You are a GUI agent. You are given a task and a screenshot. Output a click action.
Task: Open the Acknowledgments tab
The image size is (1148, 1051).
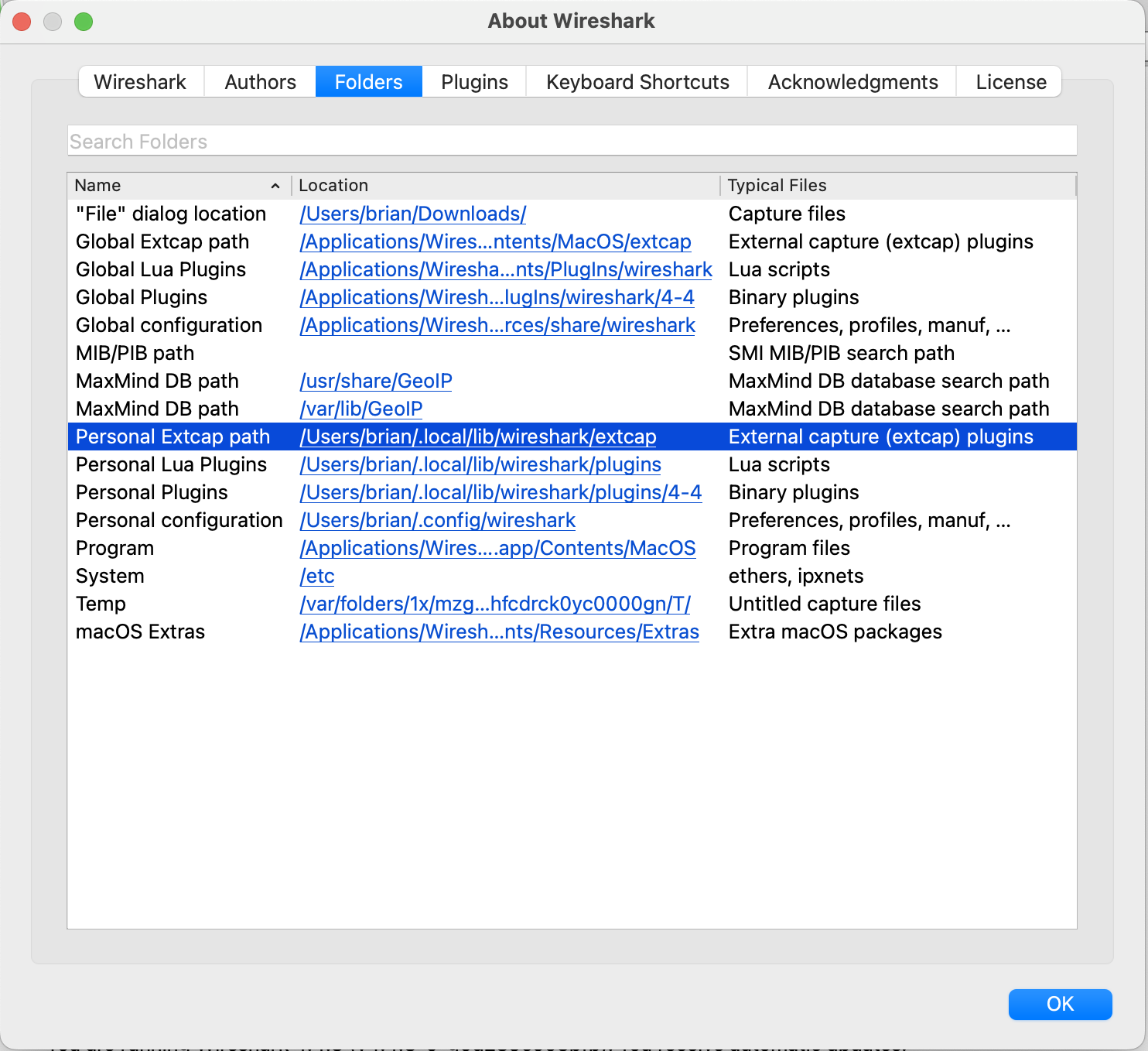pyautogui.click(x=852, y=82)
